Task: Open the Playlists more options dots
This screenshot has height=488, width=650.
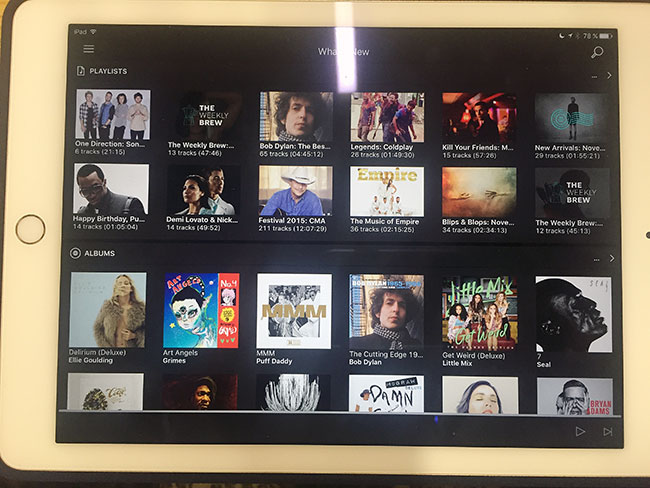Action: tap(594, 77)
